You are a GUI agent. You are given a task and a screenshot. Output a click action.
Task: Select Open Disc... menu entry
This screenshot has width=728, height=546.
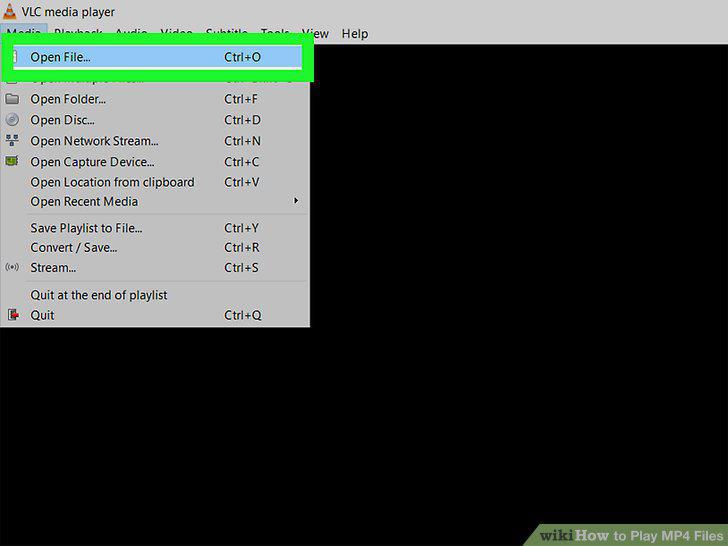[x=155, y=120]
